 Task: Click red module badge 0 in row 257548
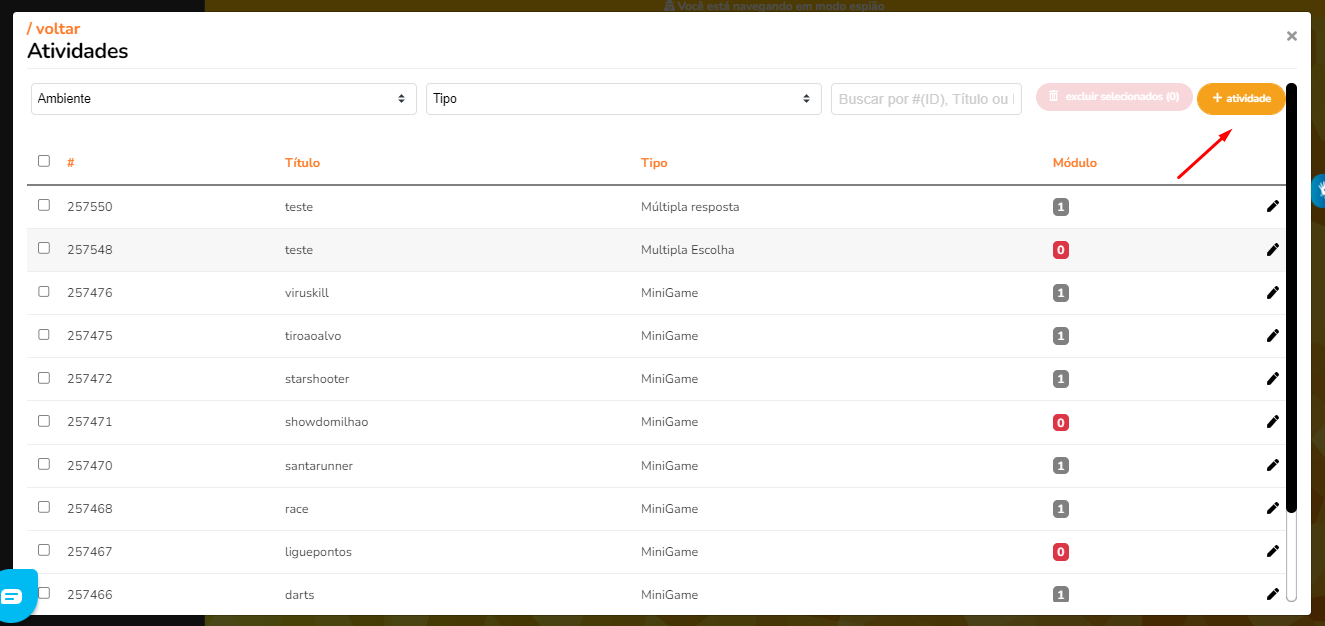1061,250
